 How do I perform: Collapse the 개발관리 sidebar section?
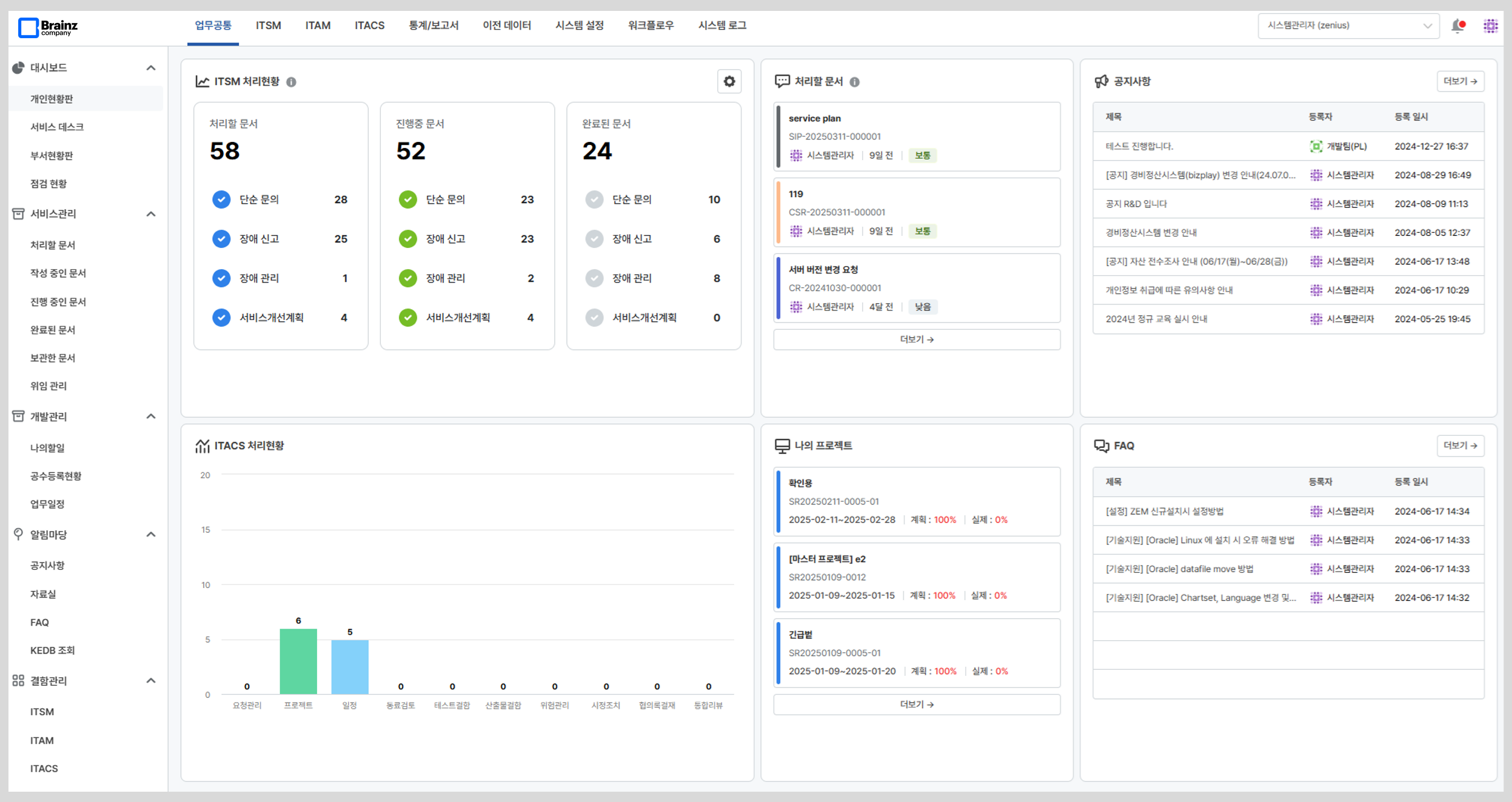click(x=151, y=416)
